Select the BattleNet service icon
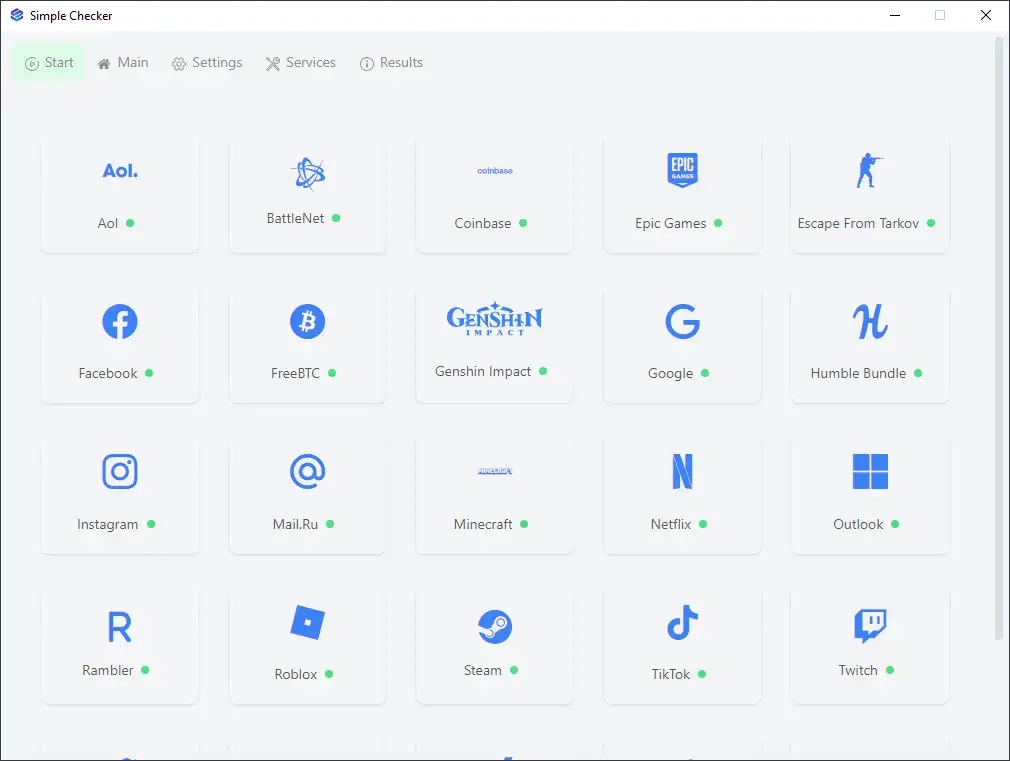1010x761 pixels. [307, 174]
